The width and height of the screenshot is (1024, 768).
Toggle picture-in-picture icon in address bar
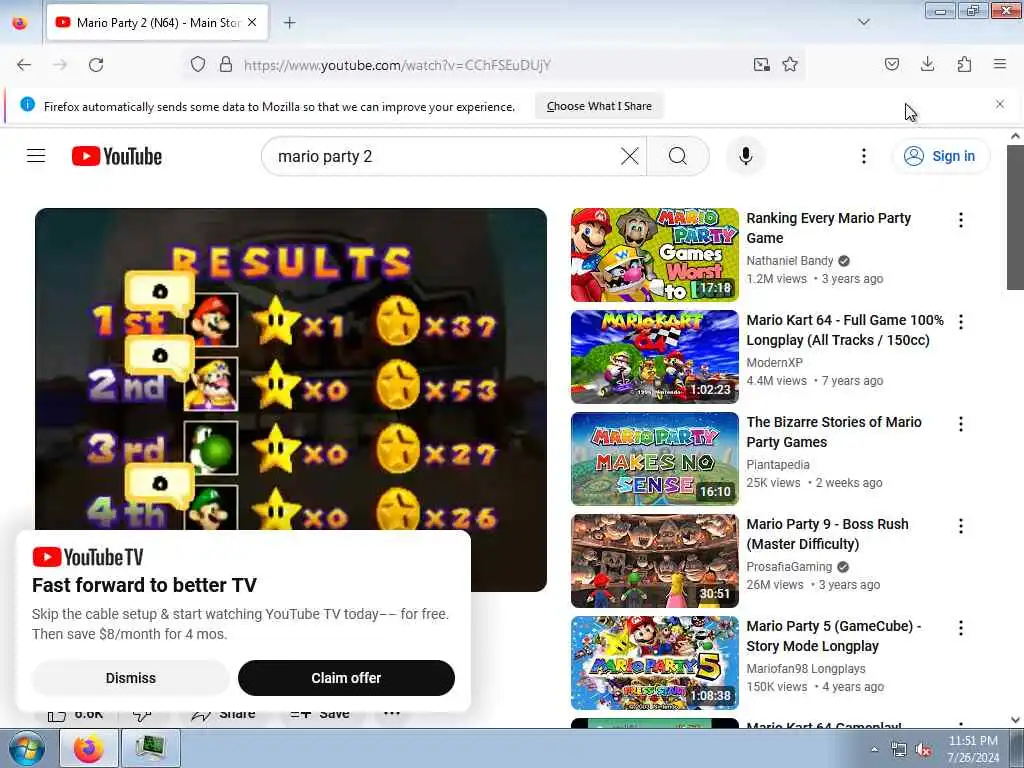761,64
